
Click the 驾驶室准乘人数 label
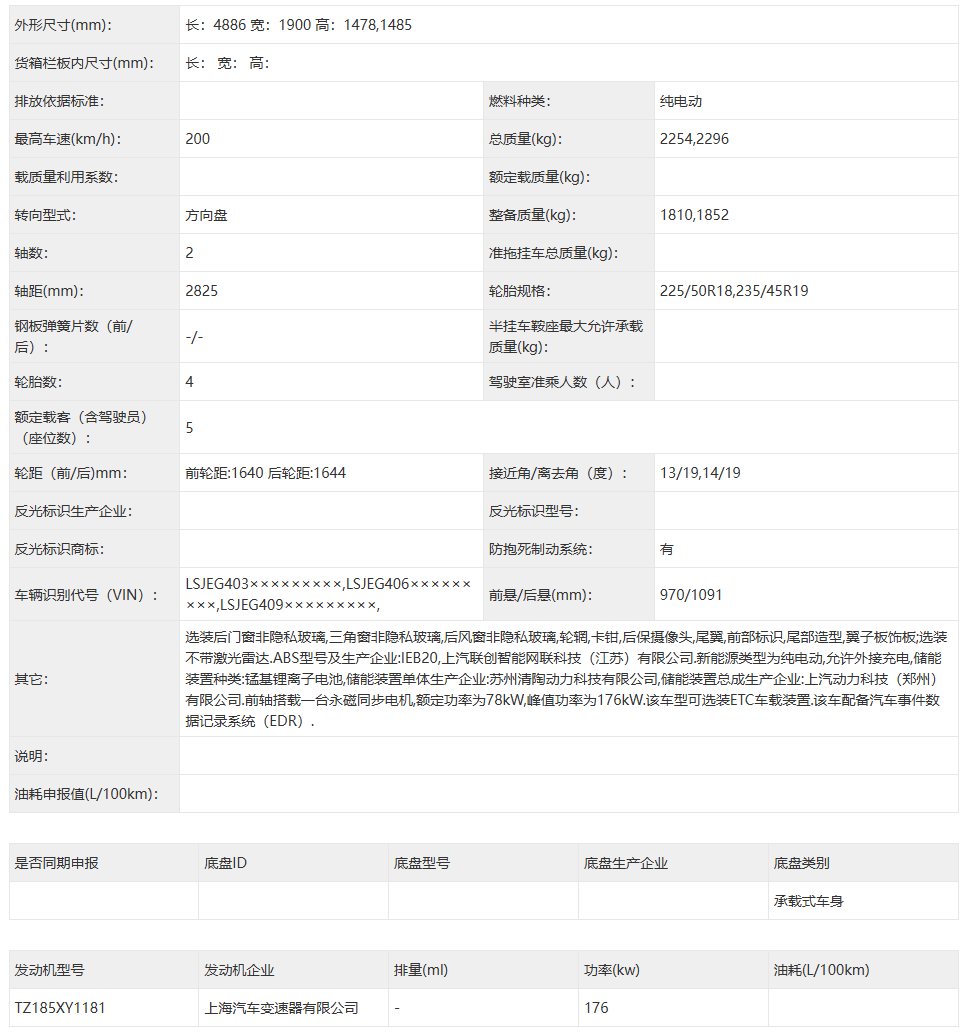[x=562, y=382]
